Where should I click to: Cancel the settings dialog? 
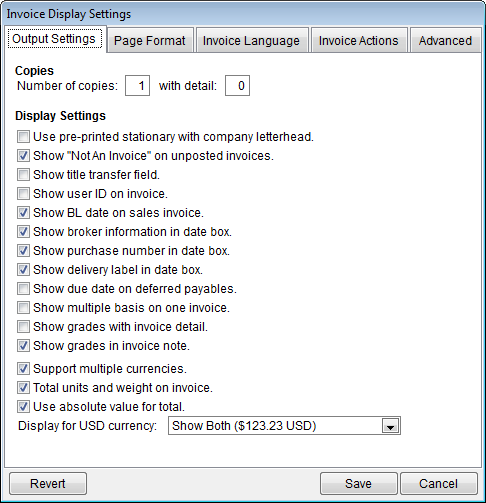pos(439,483)
